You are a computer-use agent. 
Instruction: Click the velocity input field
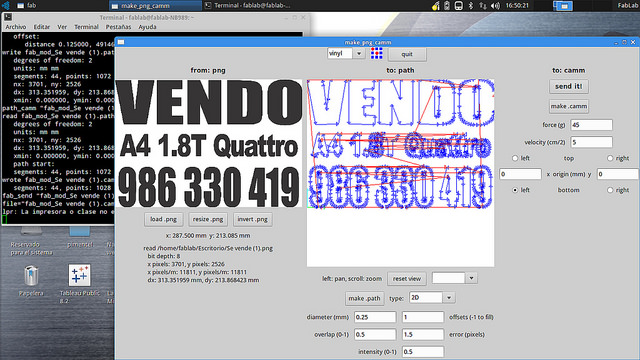[x=591, y=142]
